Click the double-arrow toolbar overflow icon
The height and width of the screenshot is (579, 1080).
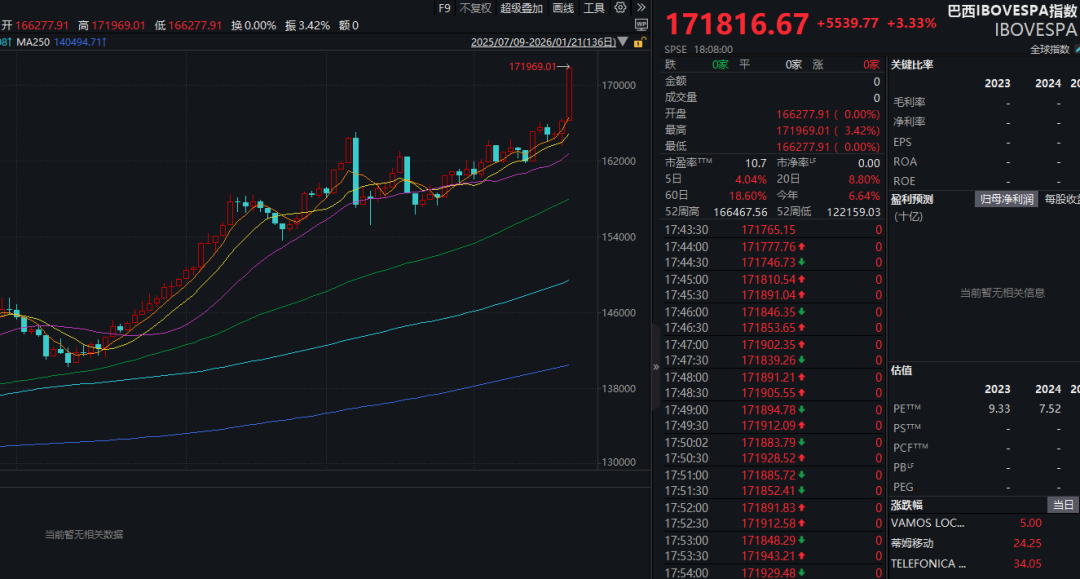639,8
